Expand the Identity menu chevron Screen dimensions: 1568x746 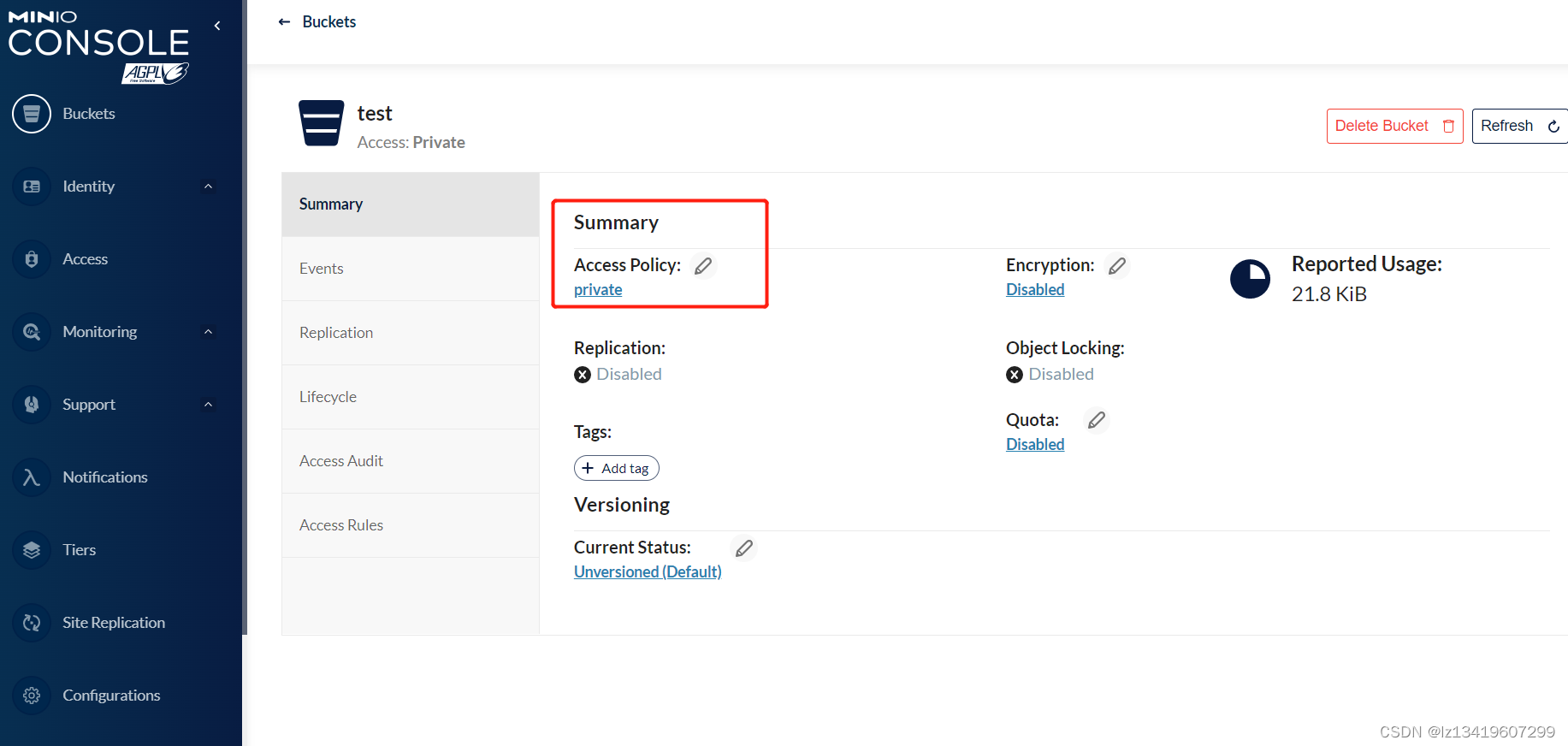208,186
